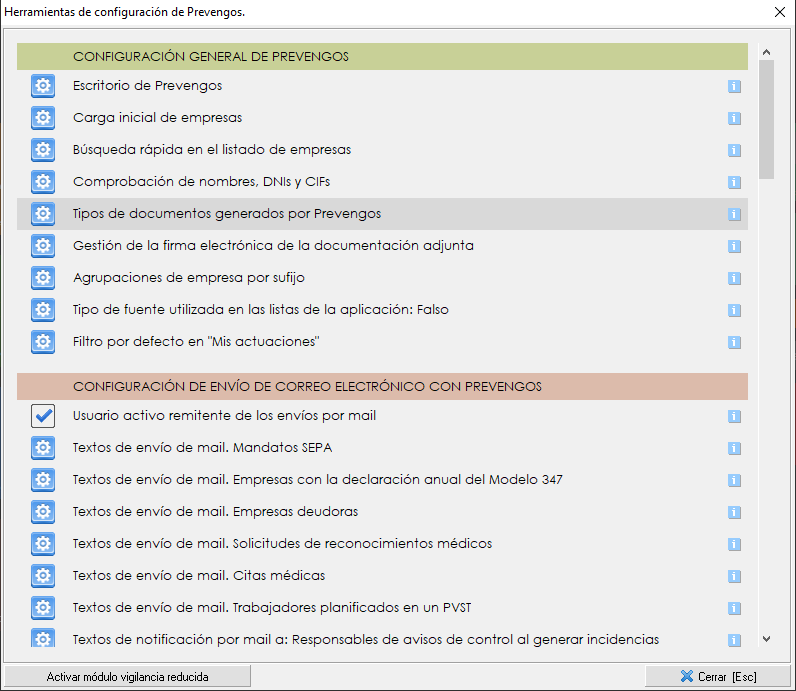Click Activar módulo vigilancia reducida button
This screenshot has width=796, height=691.
tap(127, 677)
